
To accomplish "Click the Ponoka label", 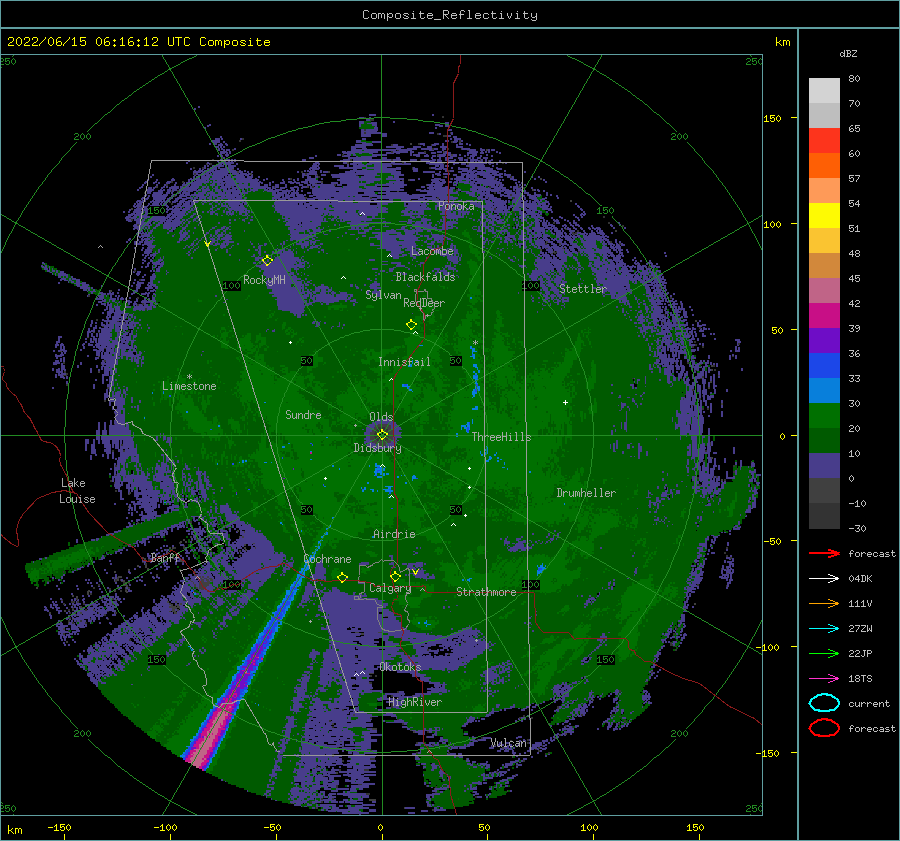I will pos(456,206).
